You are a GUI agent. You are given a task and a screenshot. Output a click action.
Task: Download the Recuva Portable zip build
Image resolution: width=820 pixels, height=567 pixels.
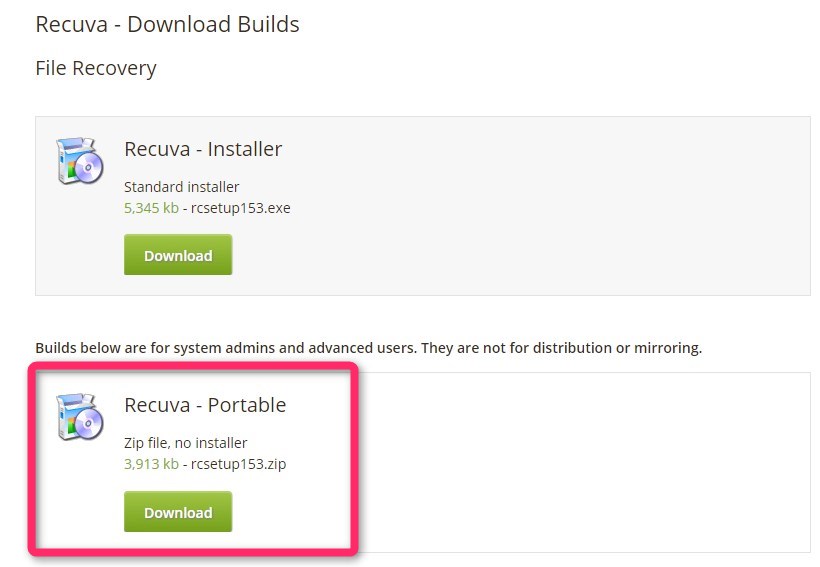pos(178,512)
